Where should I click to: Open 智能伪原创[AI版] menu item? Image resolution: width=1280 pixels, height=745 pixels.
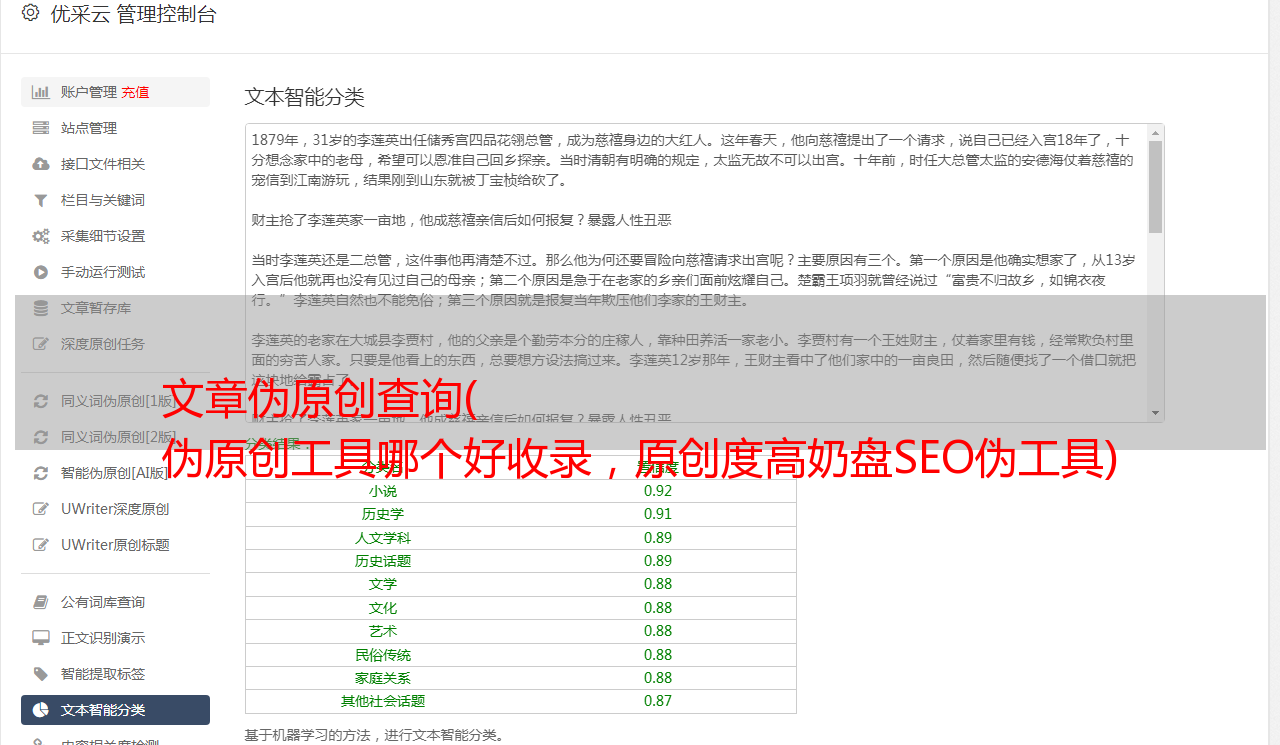(114, 473)
